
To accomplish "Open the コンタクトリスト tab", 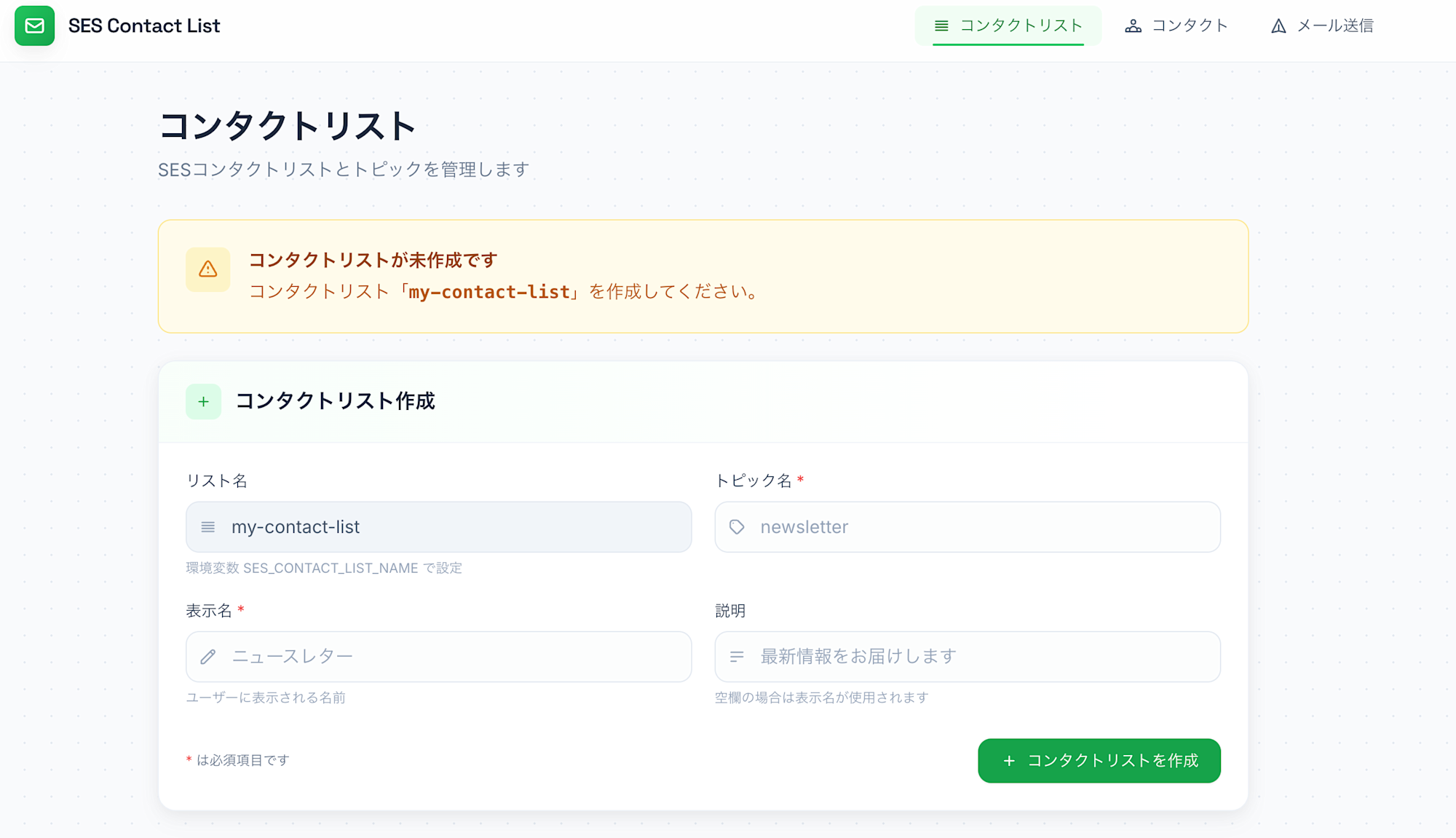I will click(x=1008, y=26).
